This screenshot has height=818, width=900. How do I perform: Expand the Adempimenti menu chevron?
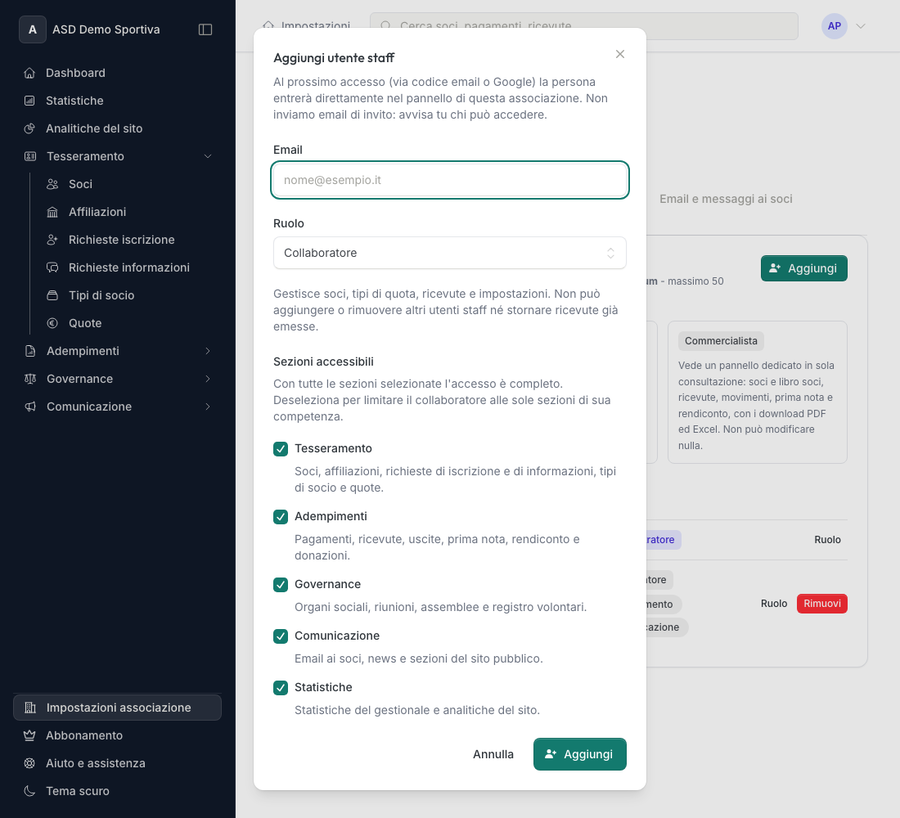[208, 351]
